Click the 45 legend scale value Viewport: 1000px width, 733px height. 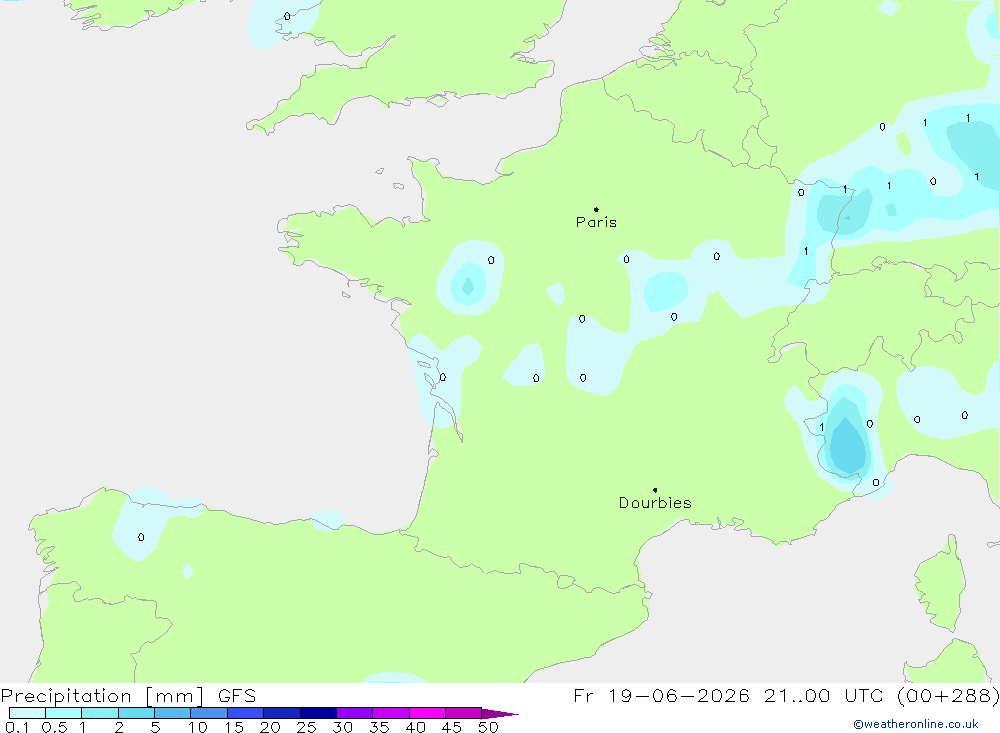point(452,727)
